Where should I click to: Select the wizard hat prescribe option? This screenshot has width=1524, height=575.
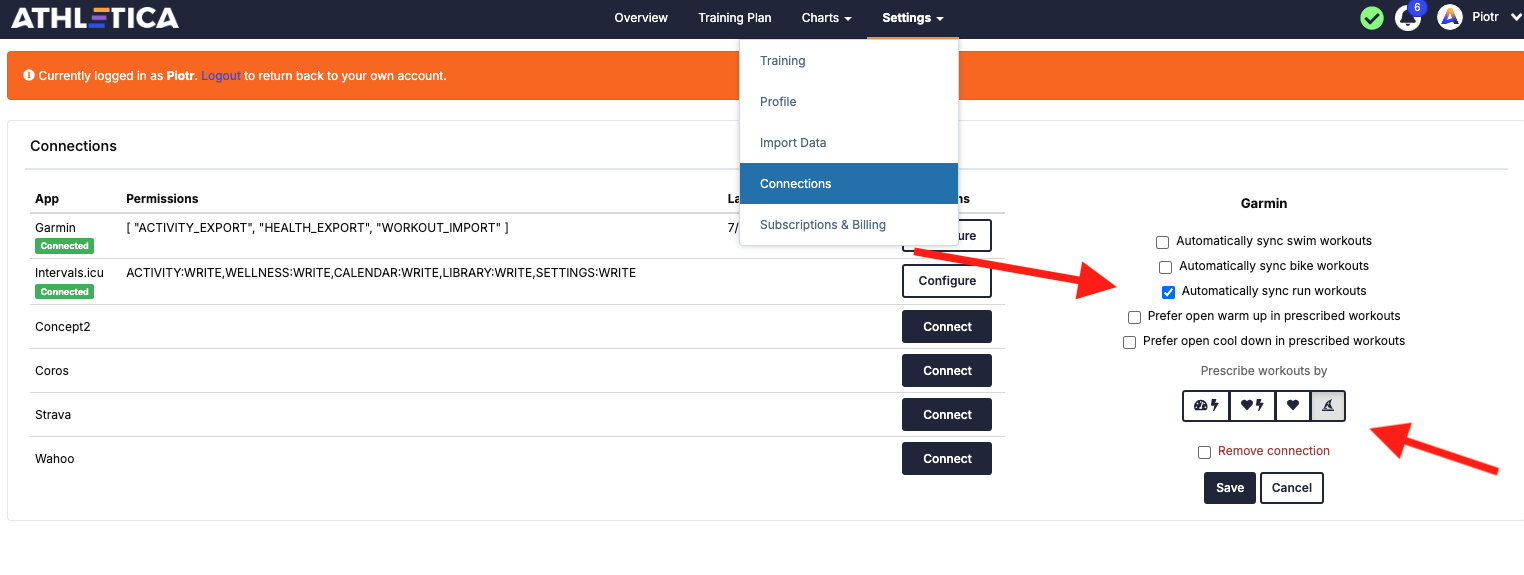1328,405
